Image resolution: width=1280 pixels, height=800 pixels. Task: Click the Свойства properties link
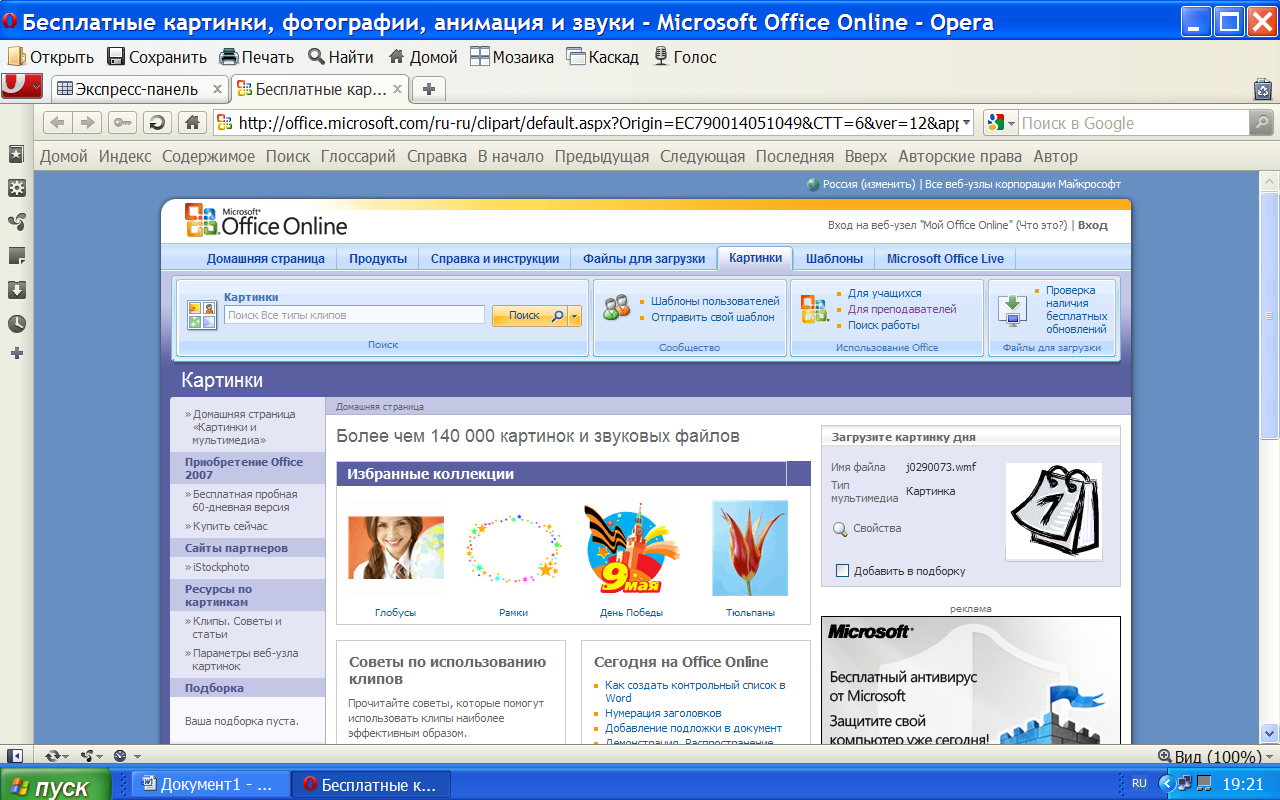click(877, 528)
